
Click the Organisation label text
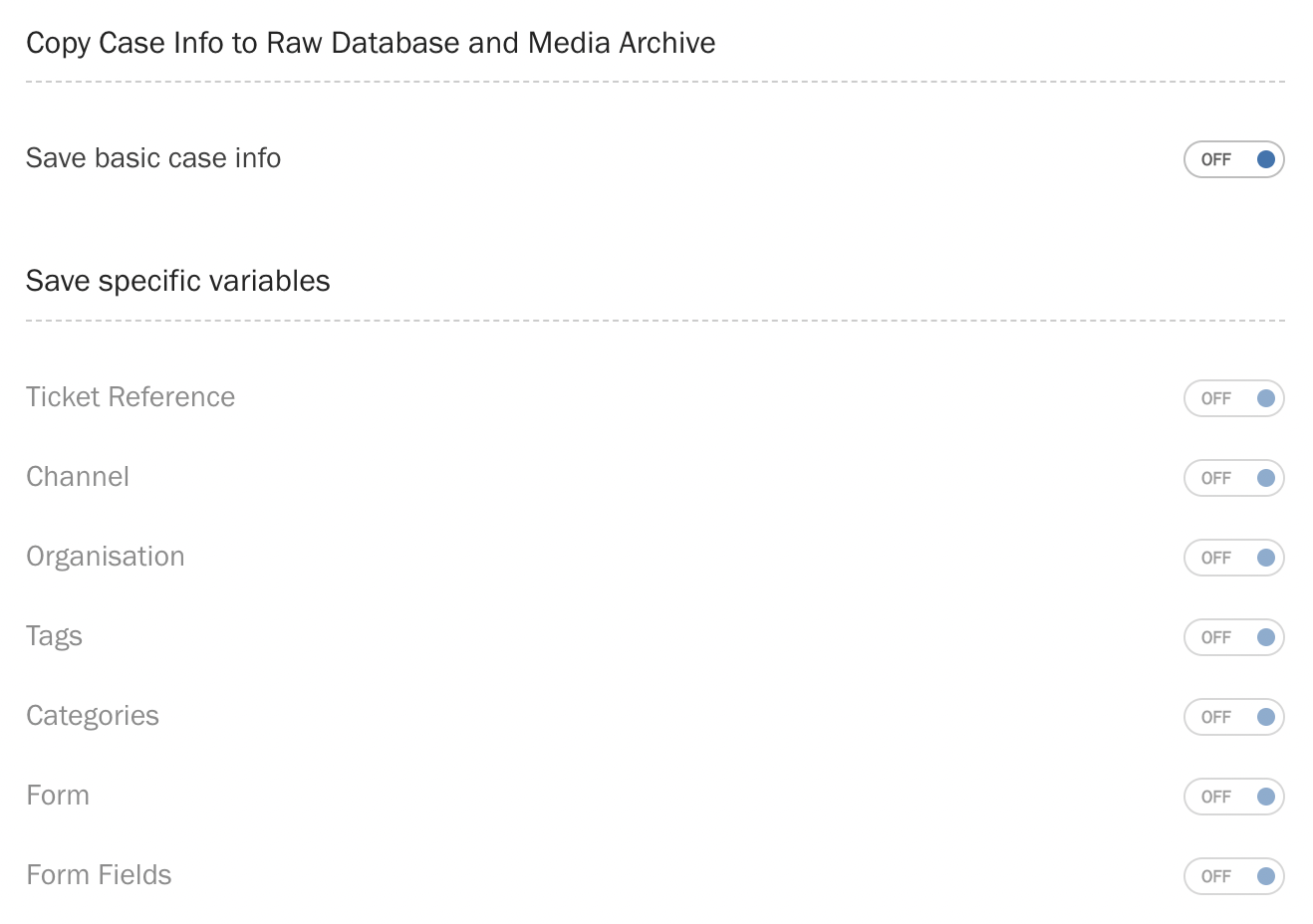(106, 557)
